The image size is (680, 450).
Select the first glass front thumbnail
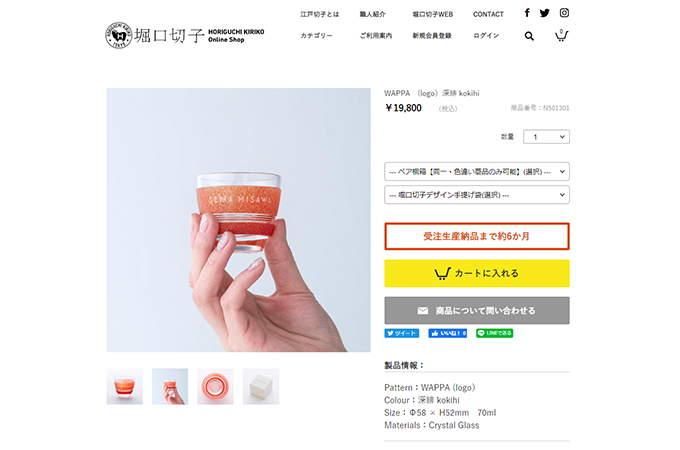coord(124,387)
